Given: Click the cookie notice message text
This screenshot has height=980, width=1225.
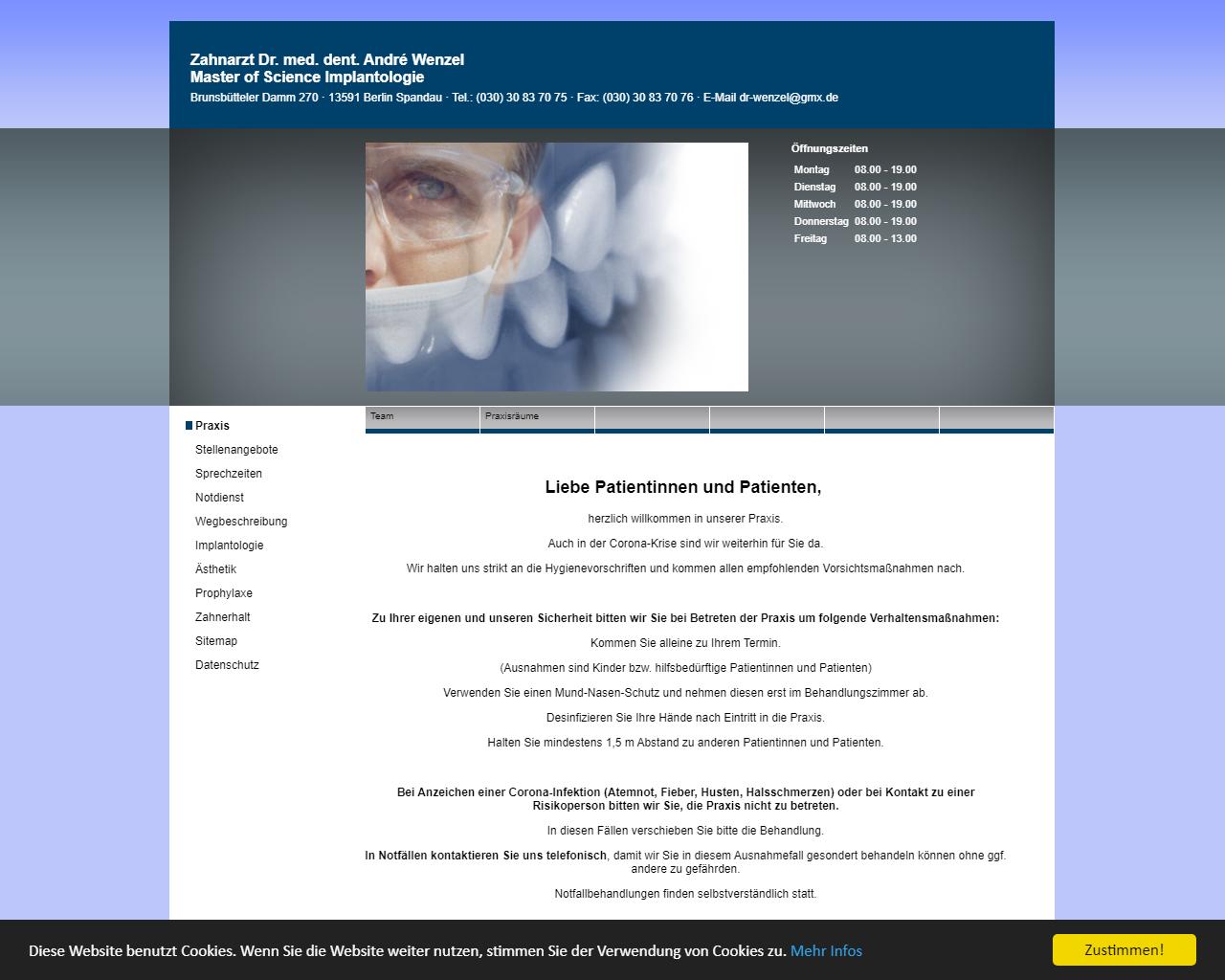Looking at the screenshot, I should coord(408,950).
